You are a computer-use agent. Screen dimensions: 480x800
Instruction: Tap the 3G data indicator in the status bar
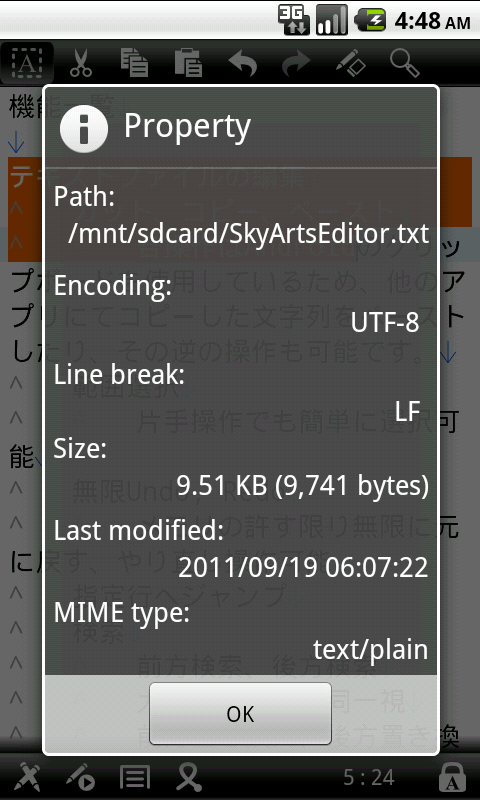point(294,20)
